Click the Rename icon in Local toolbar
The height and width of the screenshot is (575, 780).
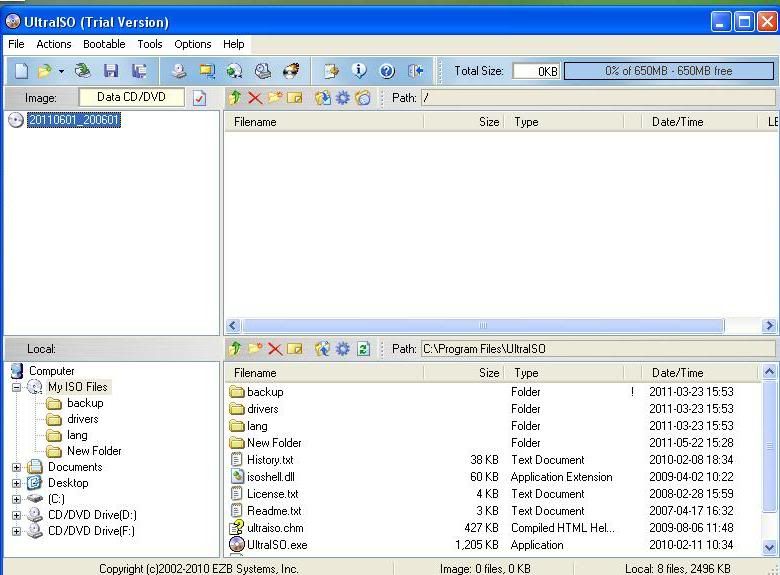tap(294, 349)
